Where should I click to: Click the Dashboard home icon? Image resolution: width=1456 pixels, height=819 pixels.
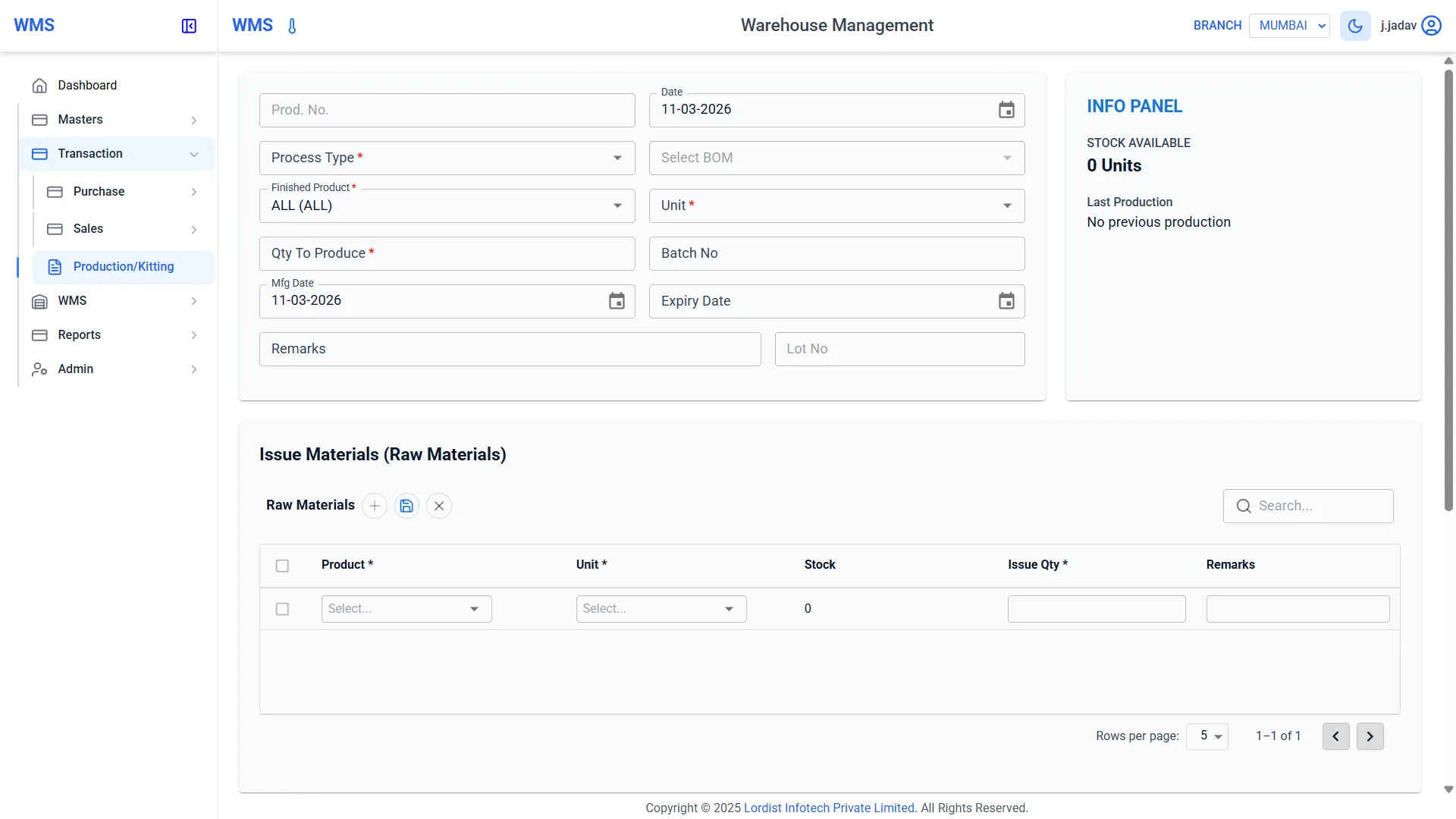[39, 86]
